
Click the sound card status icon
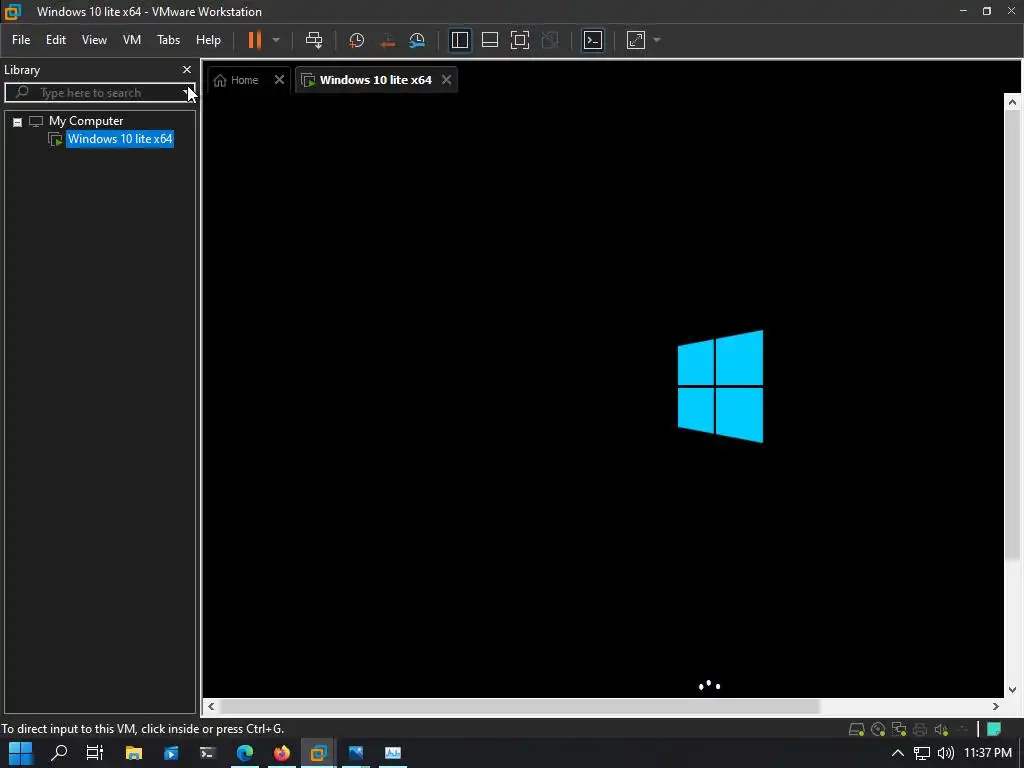(x=941, y=729)
